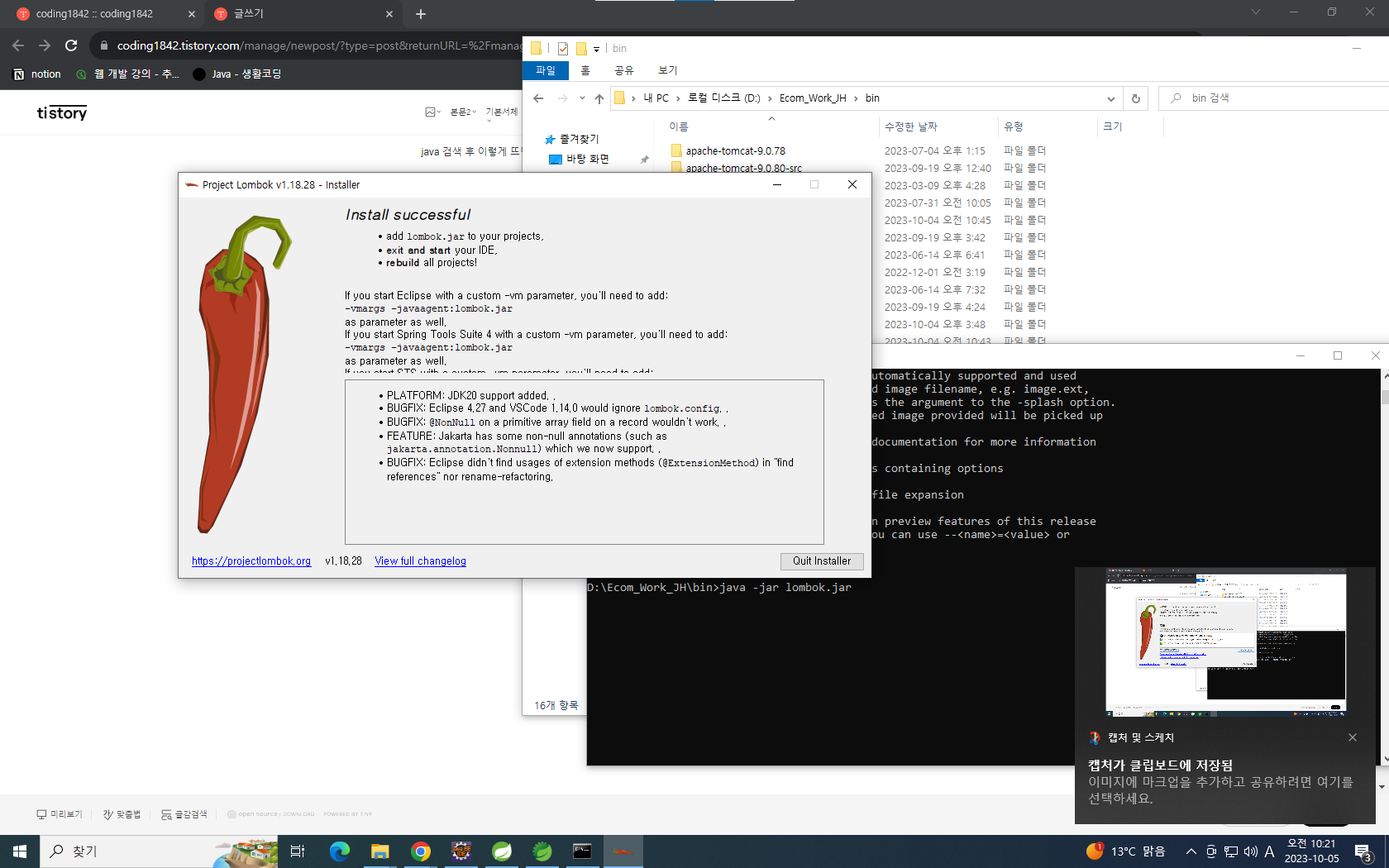Open the Quick Access Toolbar customize dropdown

tap(596, 49)
